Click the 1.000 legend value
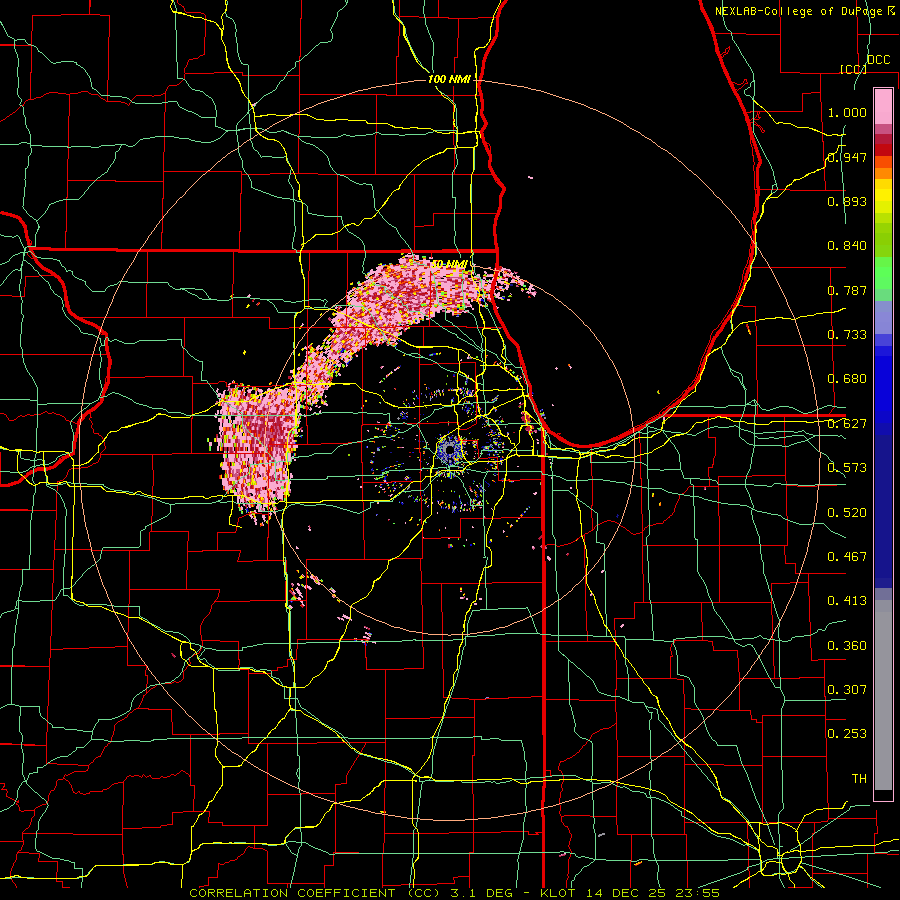 (847, 112)
